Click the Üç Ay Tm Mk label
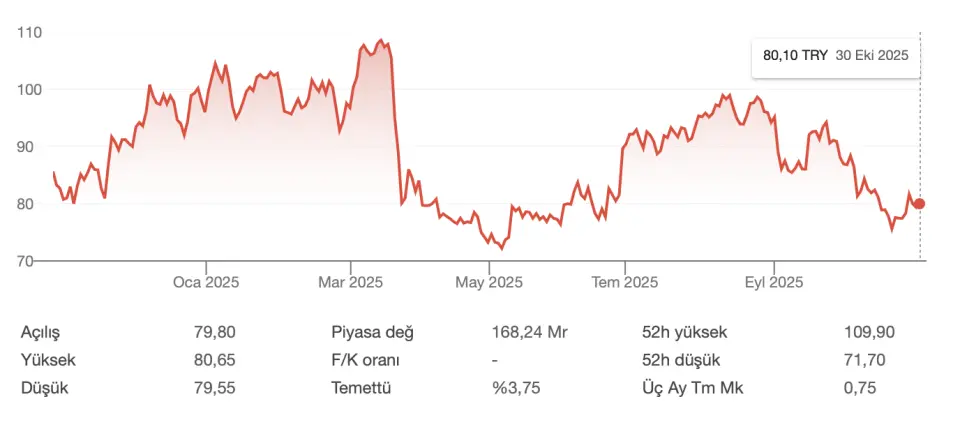The width and height of the screenshot is (960, 427). (693, 388)
